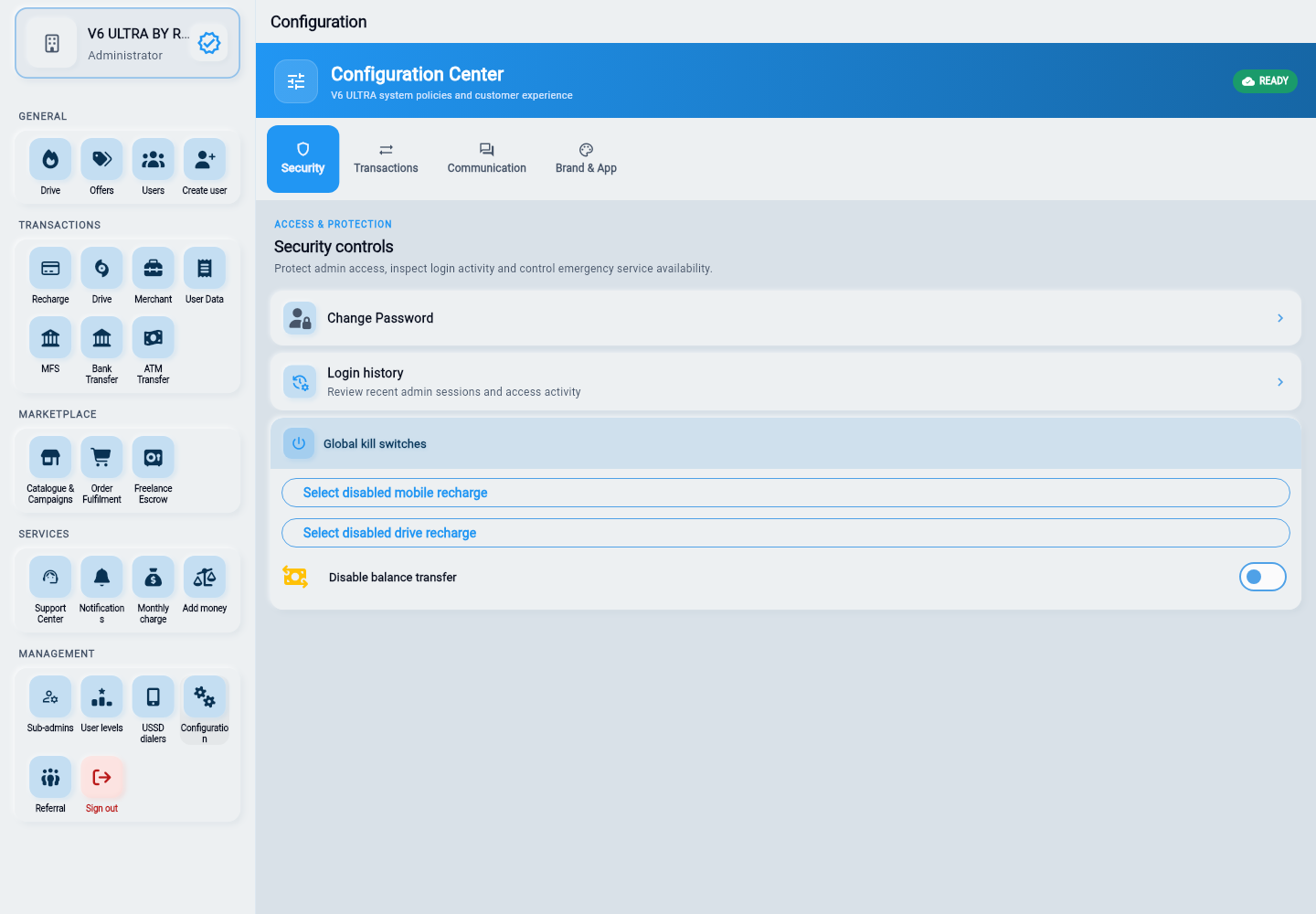Open USSD dialers phone icon
The height and width of the screenshot is (914, 1316).
coord(153,697)
